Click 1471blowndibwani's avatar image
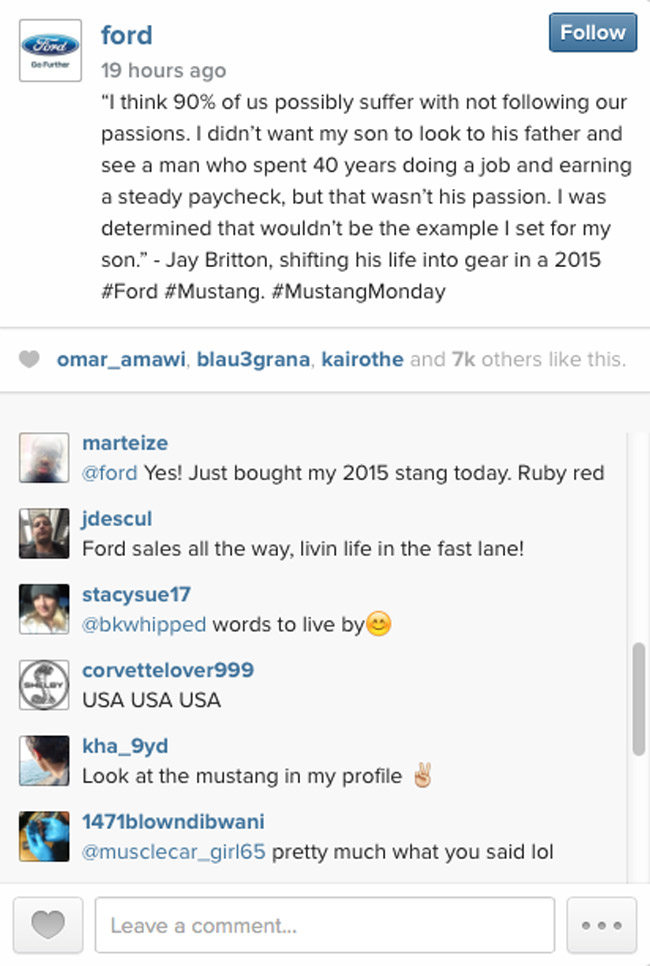The width and height of the screenshot is (650, 966). [44, 837]
